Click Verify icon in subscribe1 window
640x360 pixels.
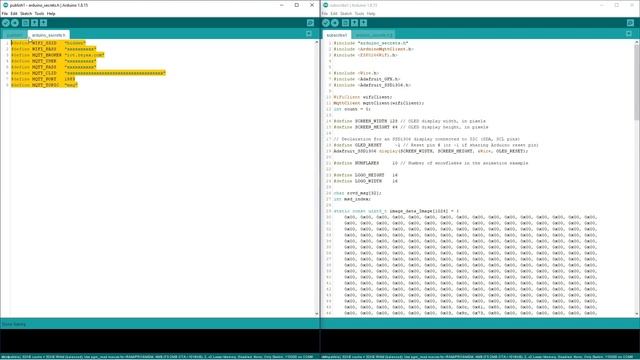click(326, 23)
